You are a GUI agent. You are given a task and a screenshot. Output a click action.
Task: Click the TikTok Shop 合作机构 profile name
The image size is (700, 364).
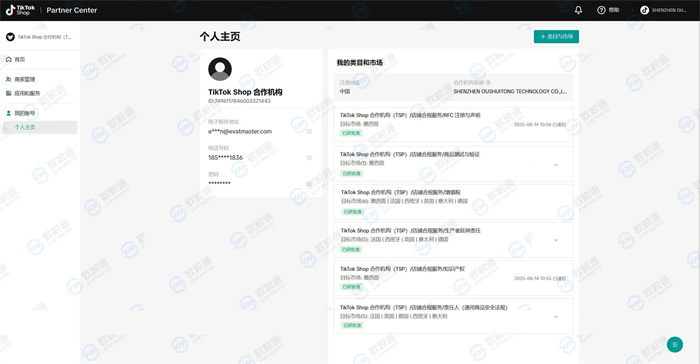(x=245, y=92)
